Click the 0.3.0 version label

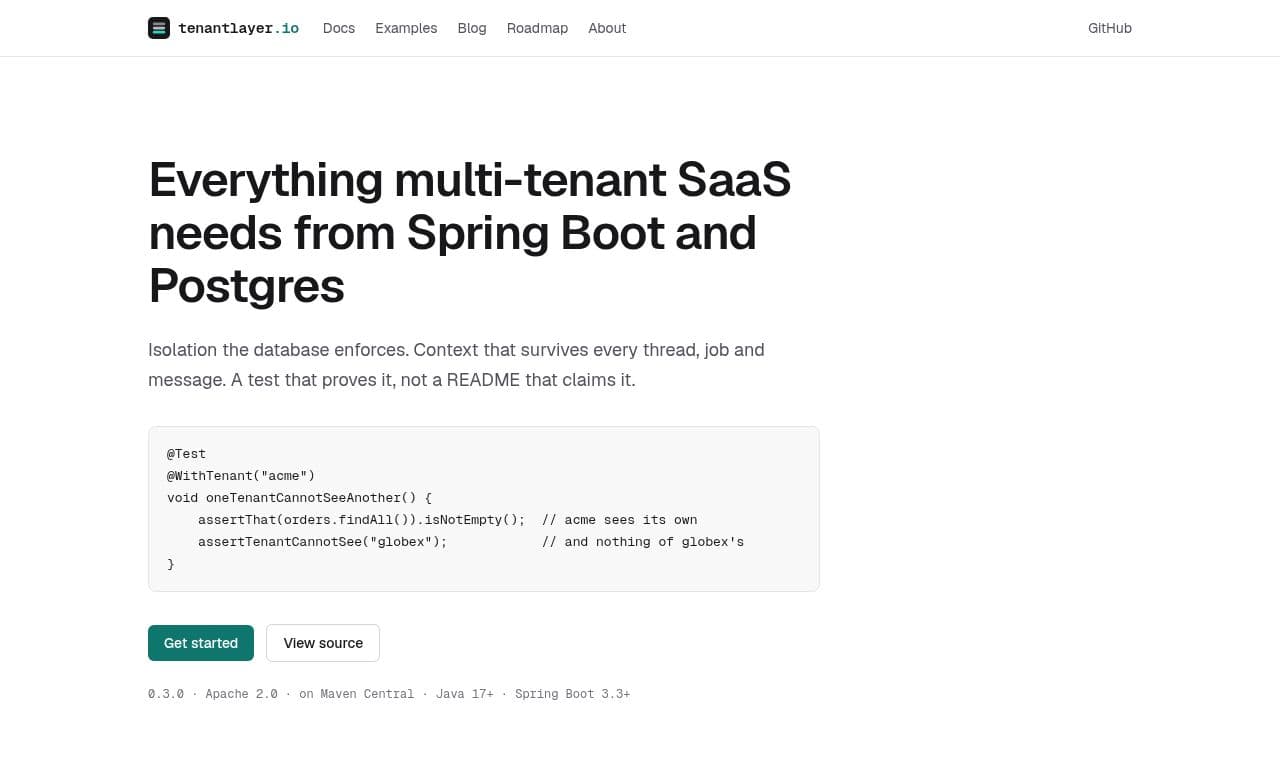[x=166, y=694]
